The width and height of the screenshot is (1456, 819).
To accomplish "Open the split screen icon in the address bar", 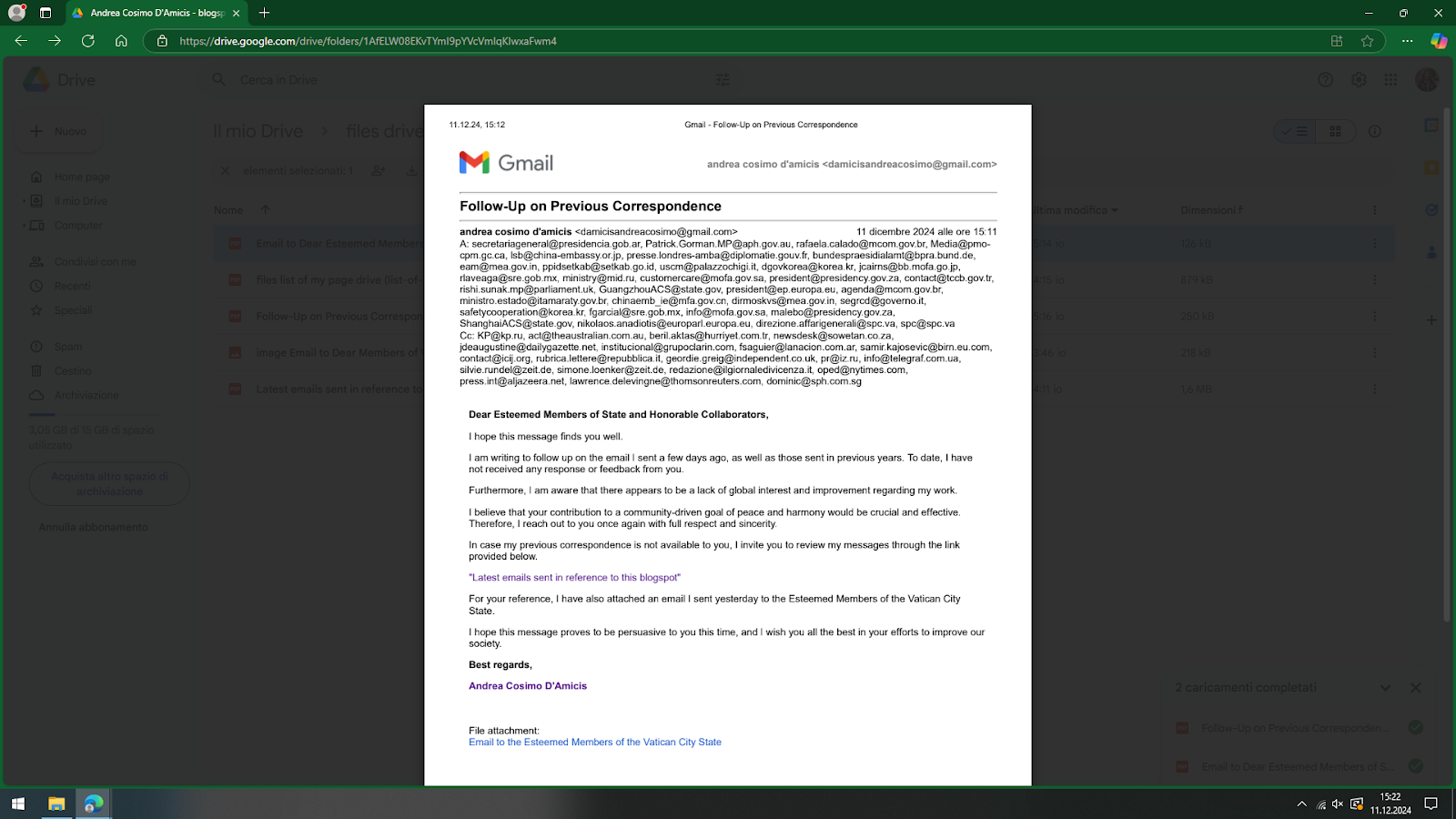I will (1337, 41).
